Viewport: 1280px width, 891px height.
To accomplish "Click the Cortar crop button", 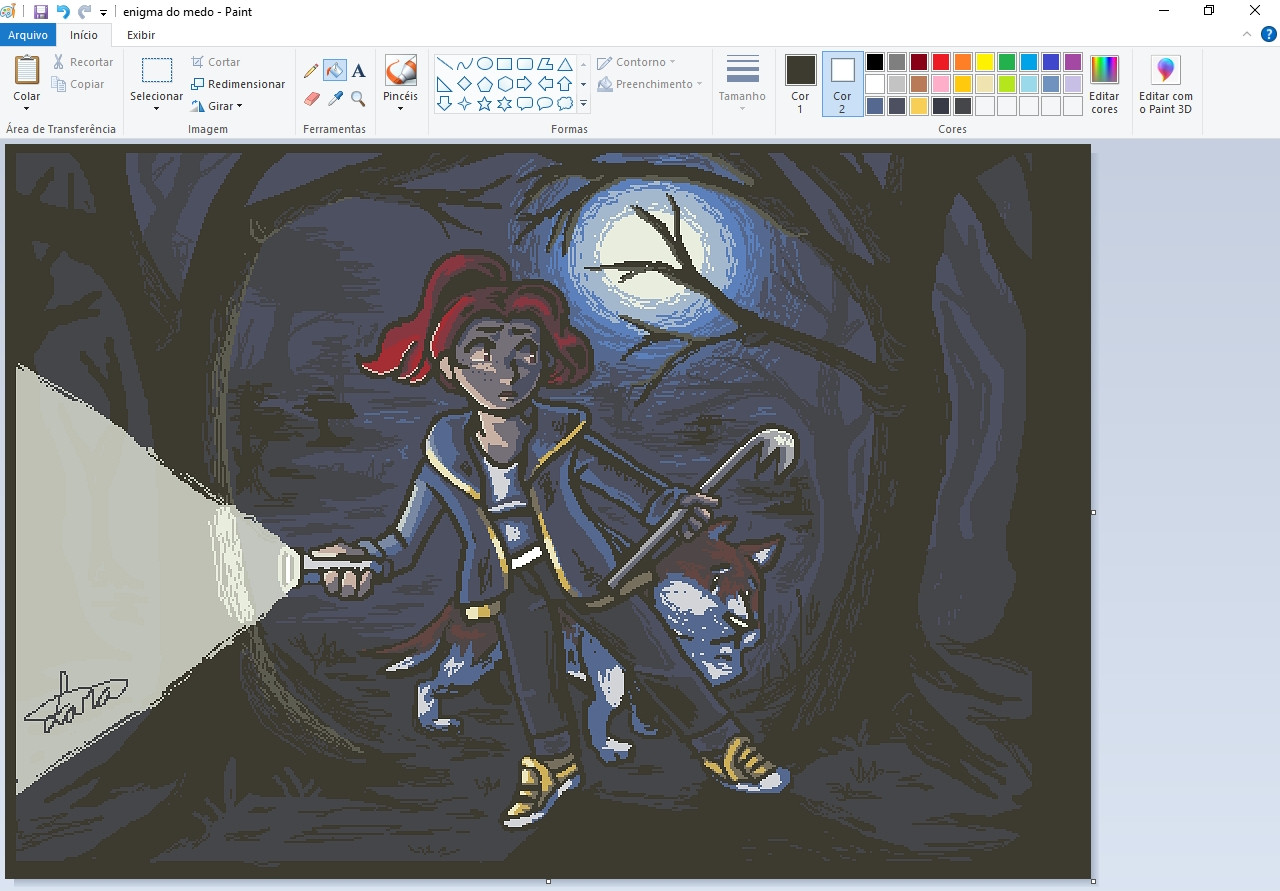I will click(x=216, y=62).
